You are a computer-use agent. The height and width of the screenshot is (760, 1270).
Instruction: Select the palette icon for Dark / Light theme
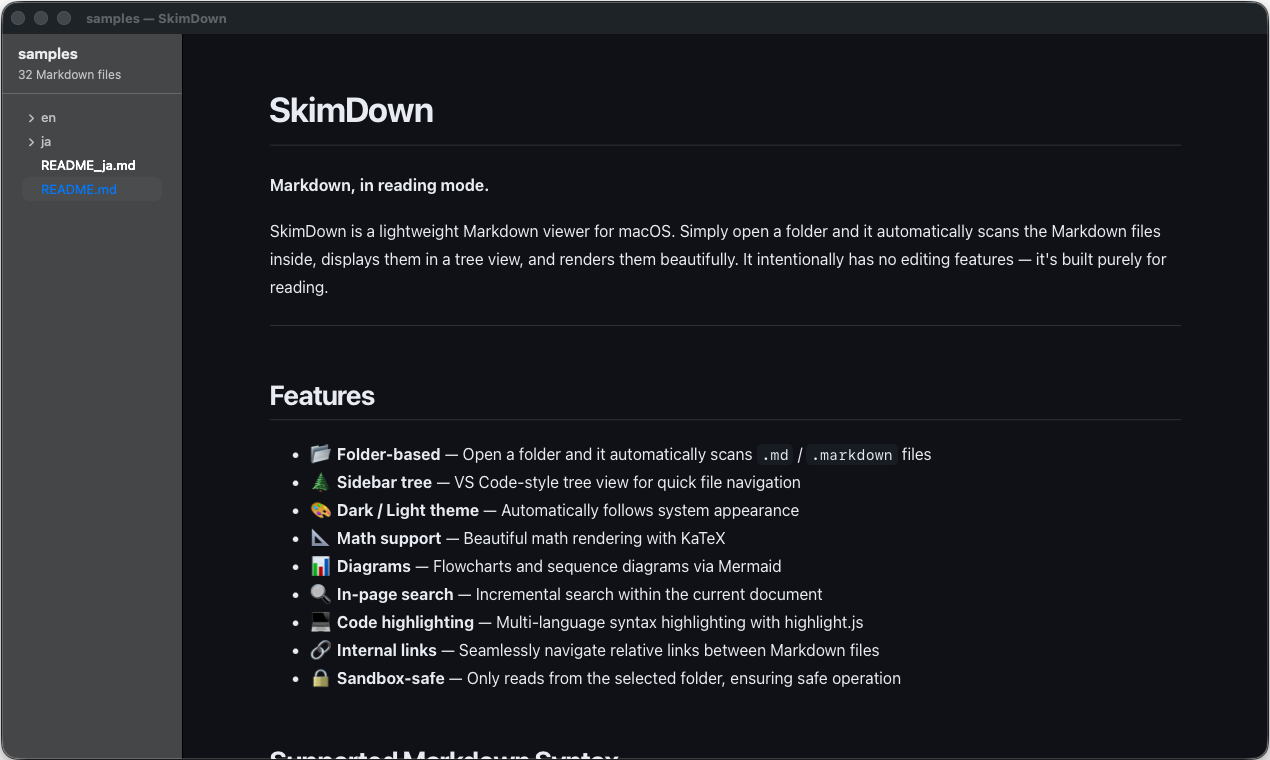[320, 509]
